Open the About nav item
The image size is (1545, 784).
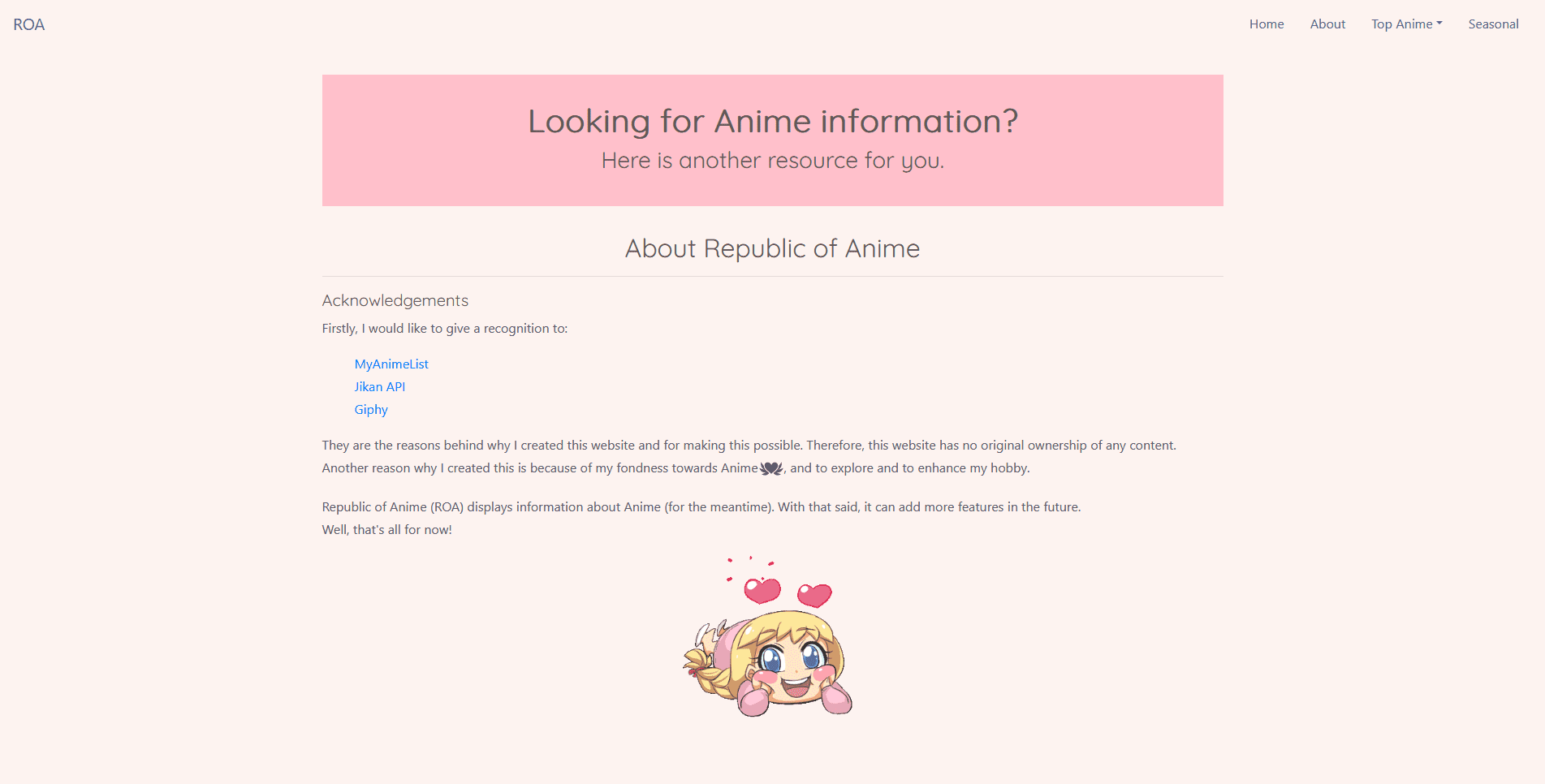[1327, 24]
